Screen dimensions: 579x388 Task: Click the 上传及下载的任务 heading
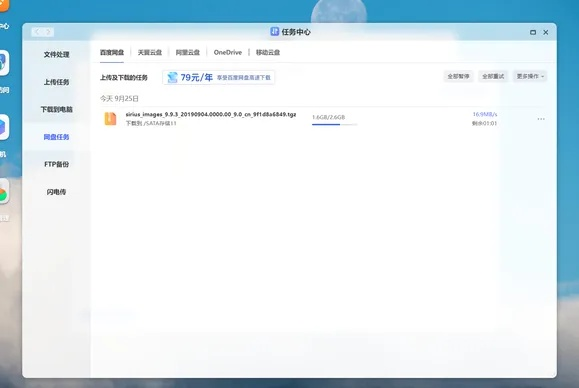(124, 78)
